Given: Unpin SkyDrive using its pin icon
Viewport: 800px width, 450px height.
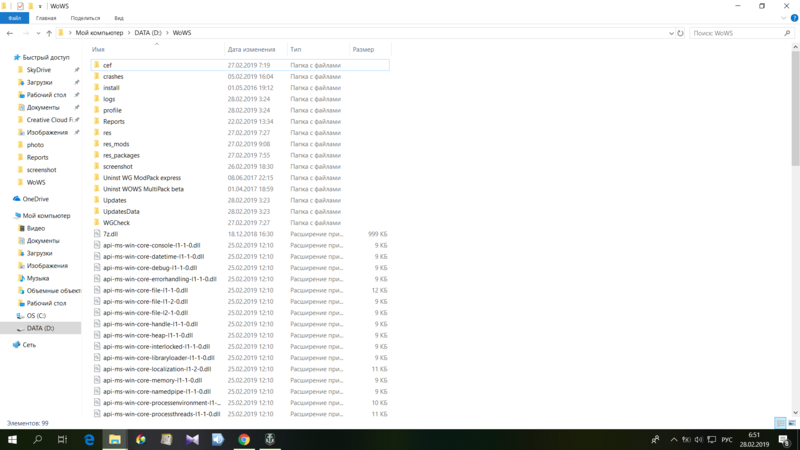Looking at the screenshot, I should [77, 70].
